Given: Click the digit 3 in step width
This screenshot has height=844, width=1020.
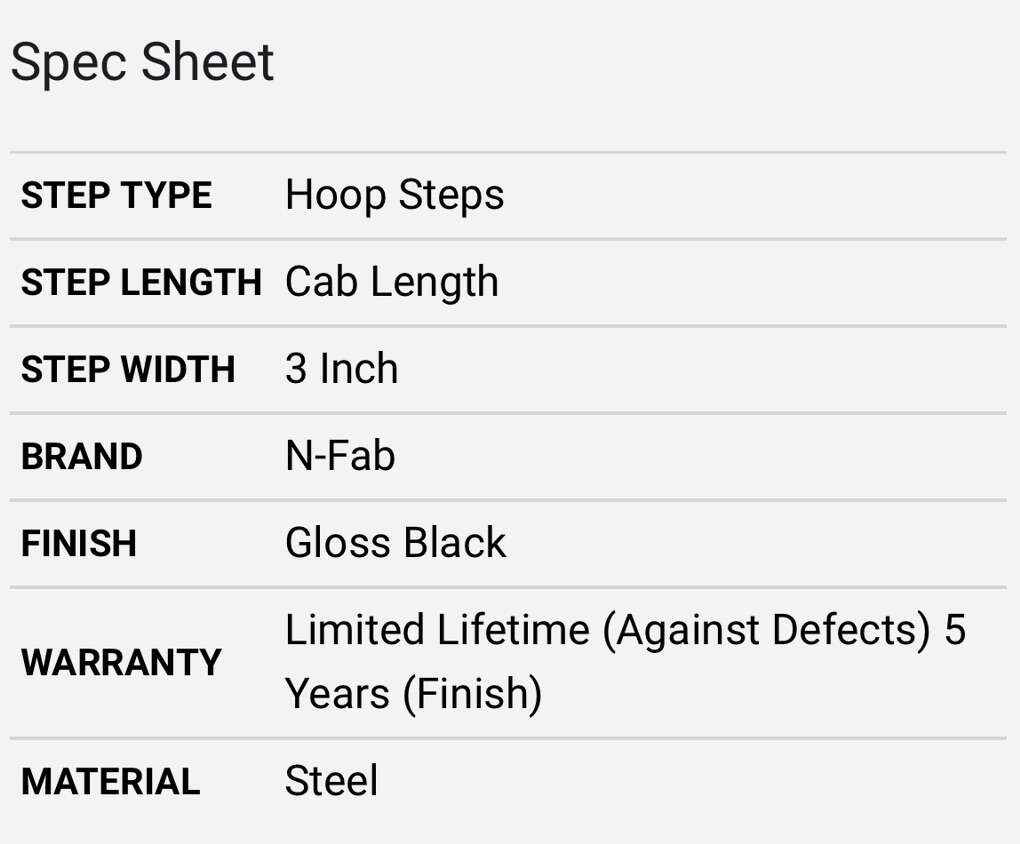Looking at the screenshot, I should [x=296, y=369].
